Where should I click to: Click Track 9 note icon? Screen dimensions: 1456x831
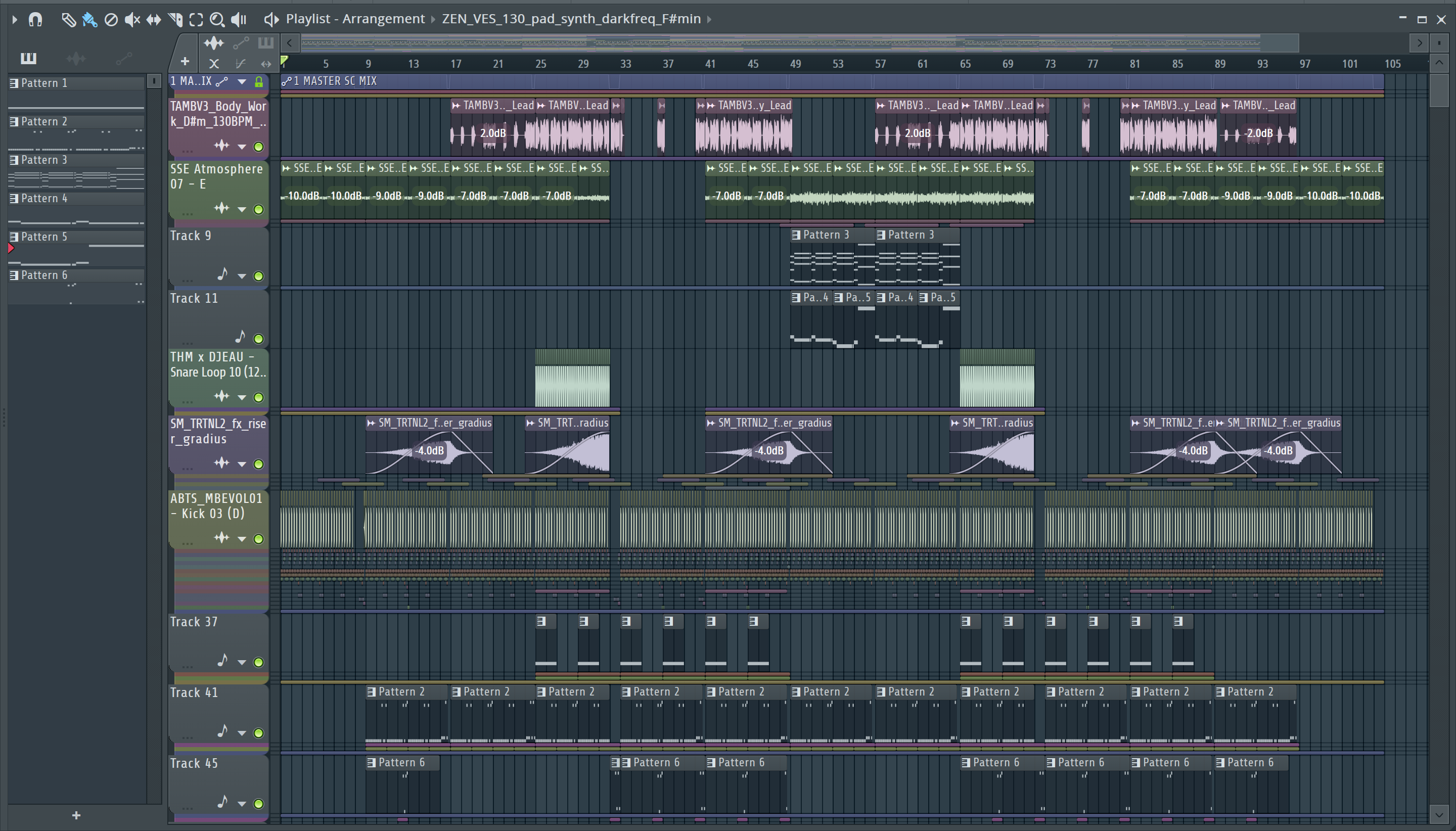pyautogui.click(x=222, y=274)
